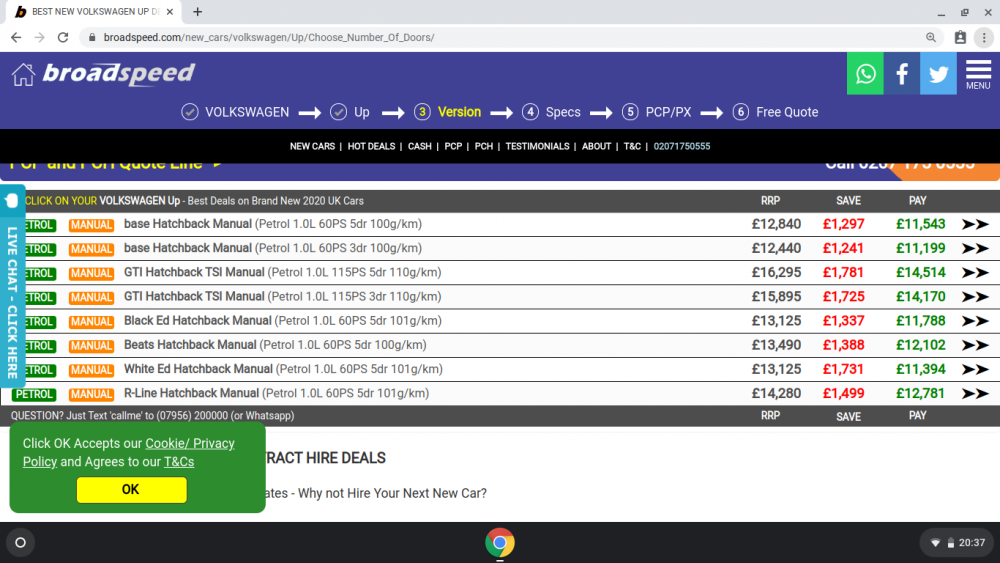Click the zoom magnifier in address bar
Image resolution: width=1000 pixels, height=563 pixels.
(931, 38)
